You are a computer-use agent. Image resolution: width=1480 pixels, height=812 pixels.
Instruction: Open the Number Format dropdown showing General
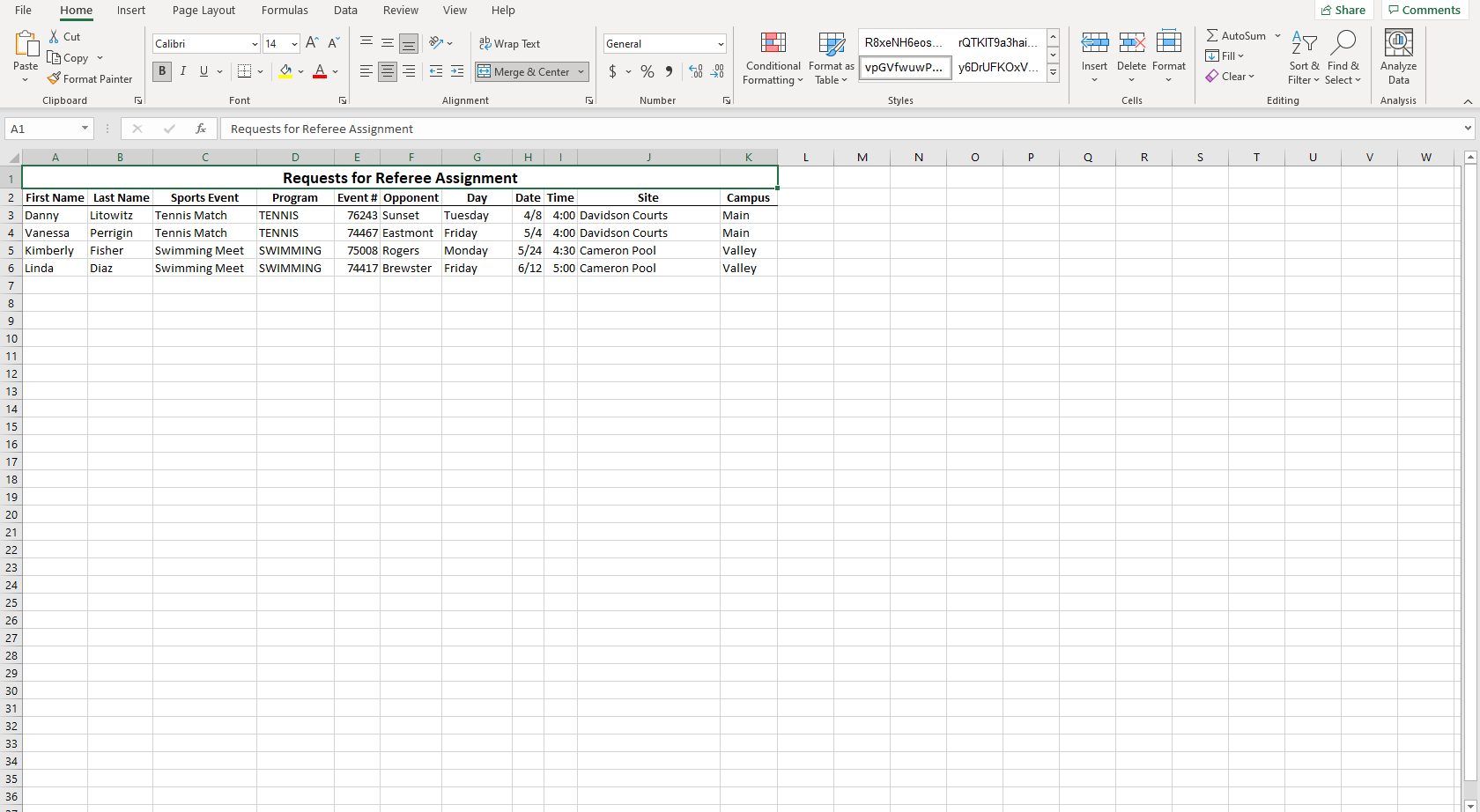721,43
